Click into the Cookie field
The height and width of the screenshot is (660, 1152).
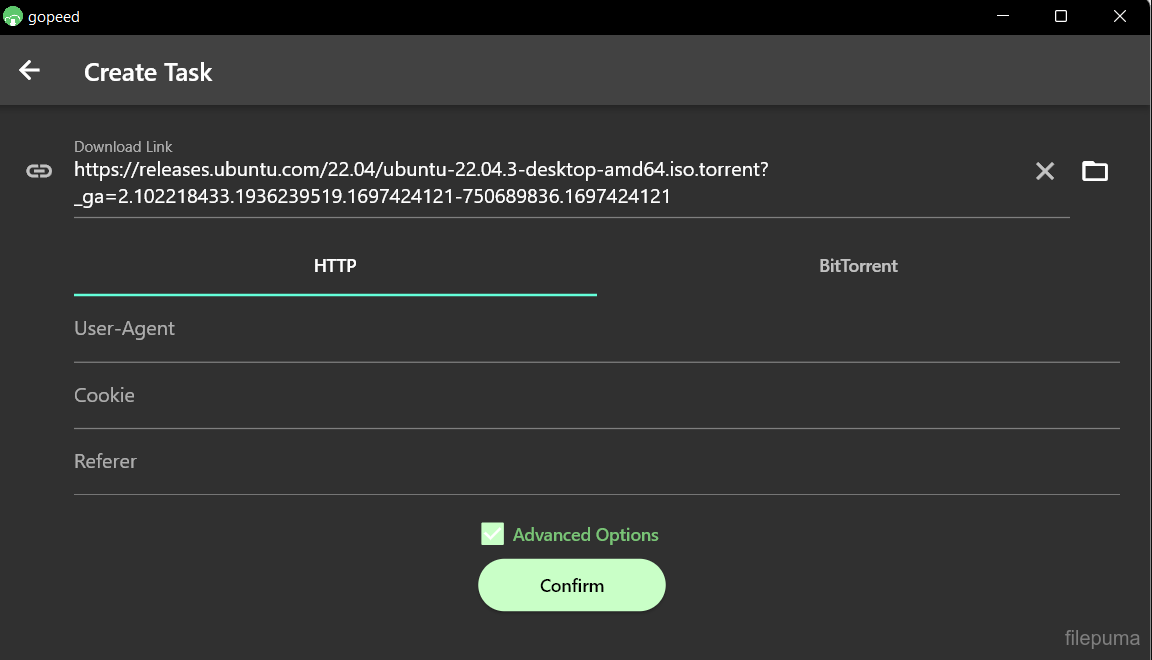click(596, 396)
